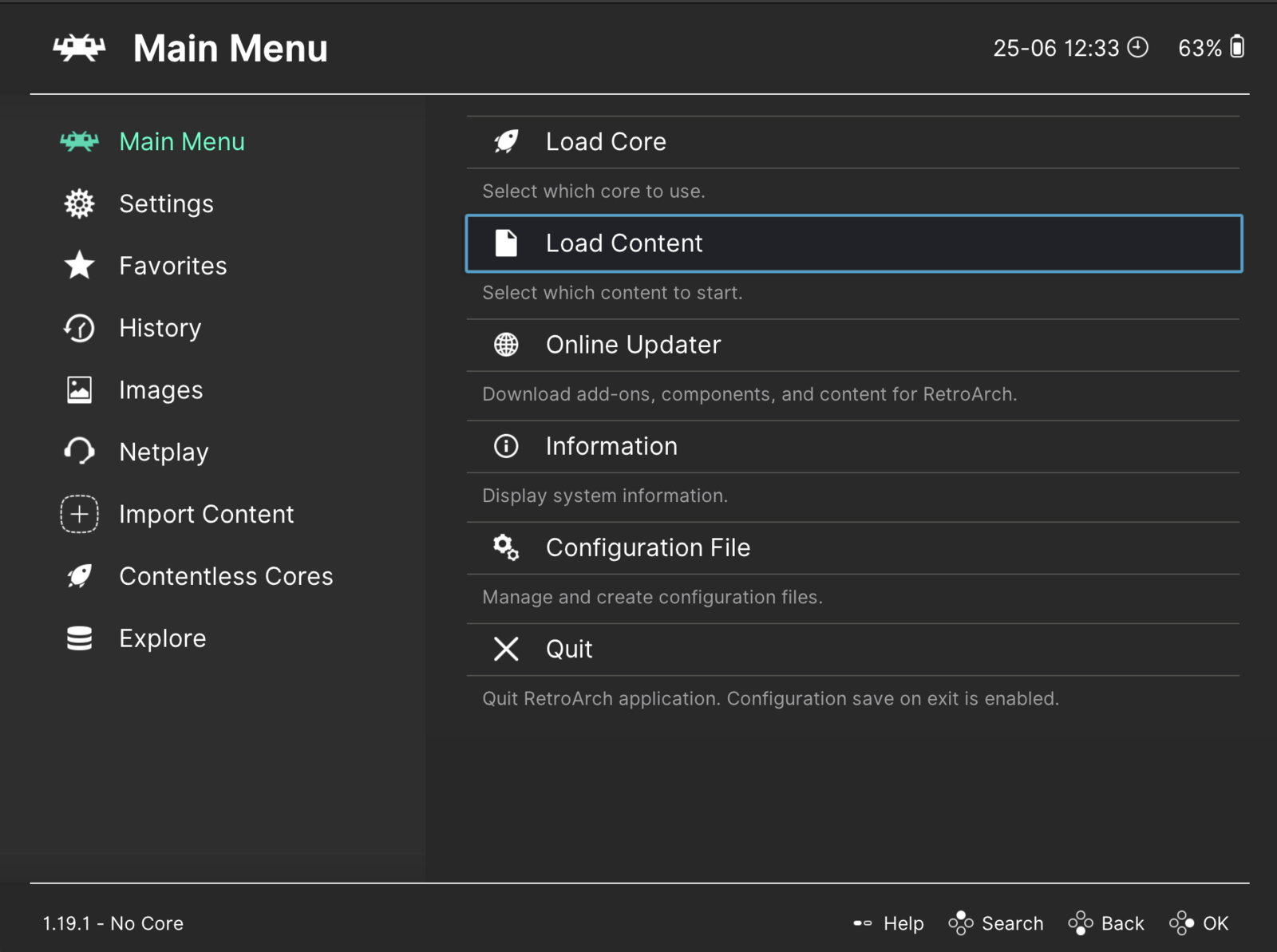1277x952 pixels.
Task: Click OK at the bottom right
Action: coord(1200,923)
